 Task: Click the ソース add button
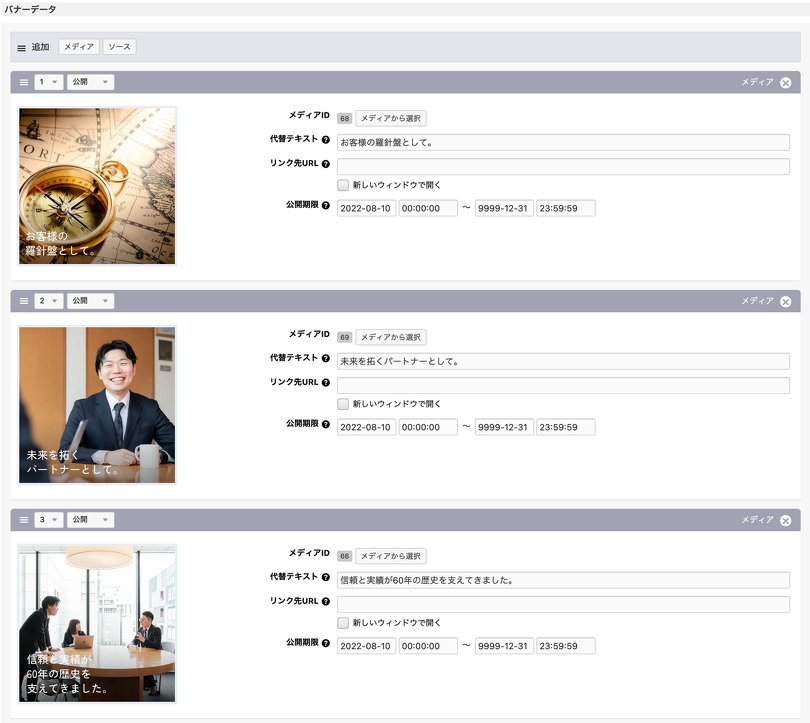tap(119, 47)
